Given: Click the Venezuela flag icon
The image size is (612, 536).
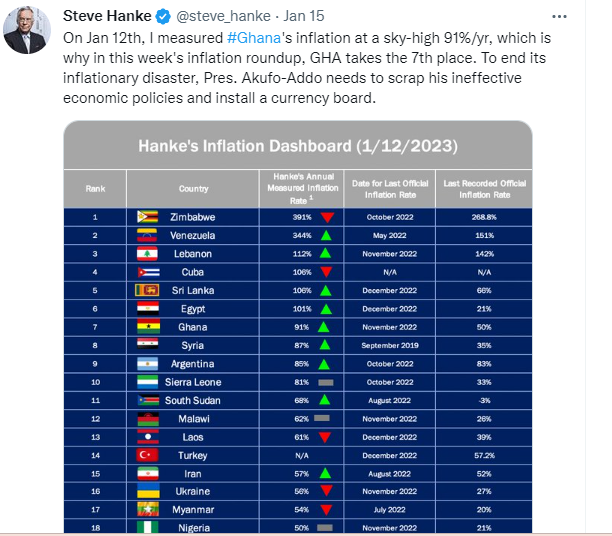Looking at the screenshot, I should [148, 235].
